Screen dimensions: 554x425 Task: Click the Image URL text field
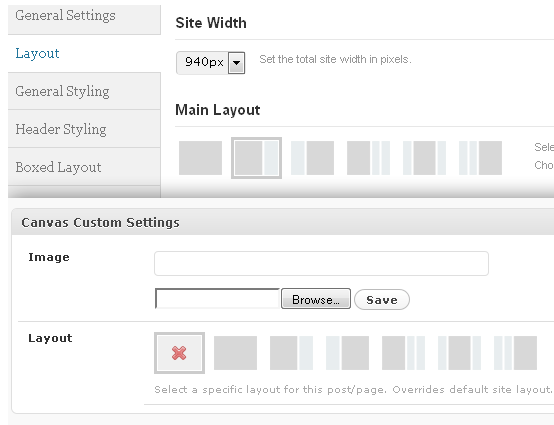point(322,264)
